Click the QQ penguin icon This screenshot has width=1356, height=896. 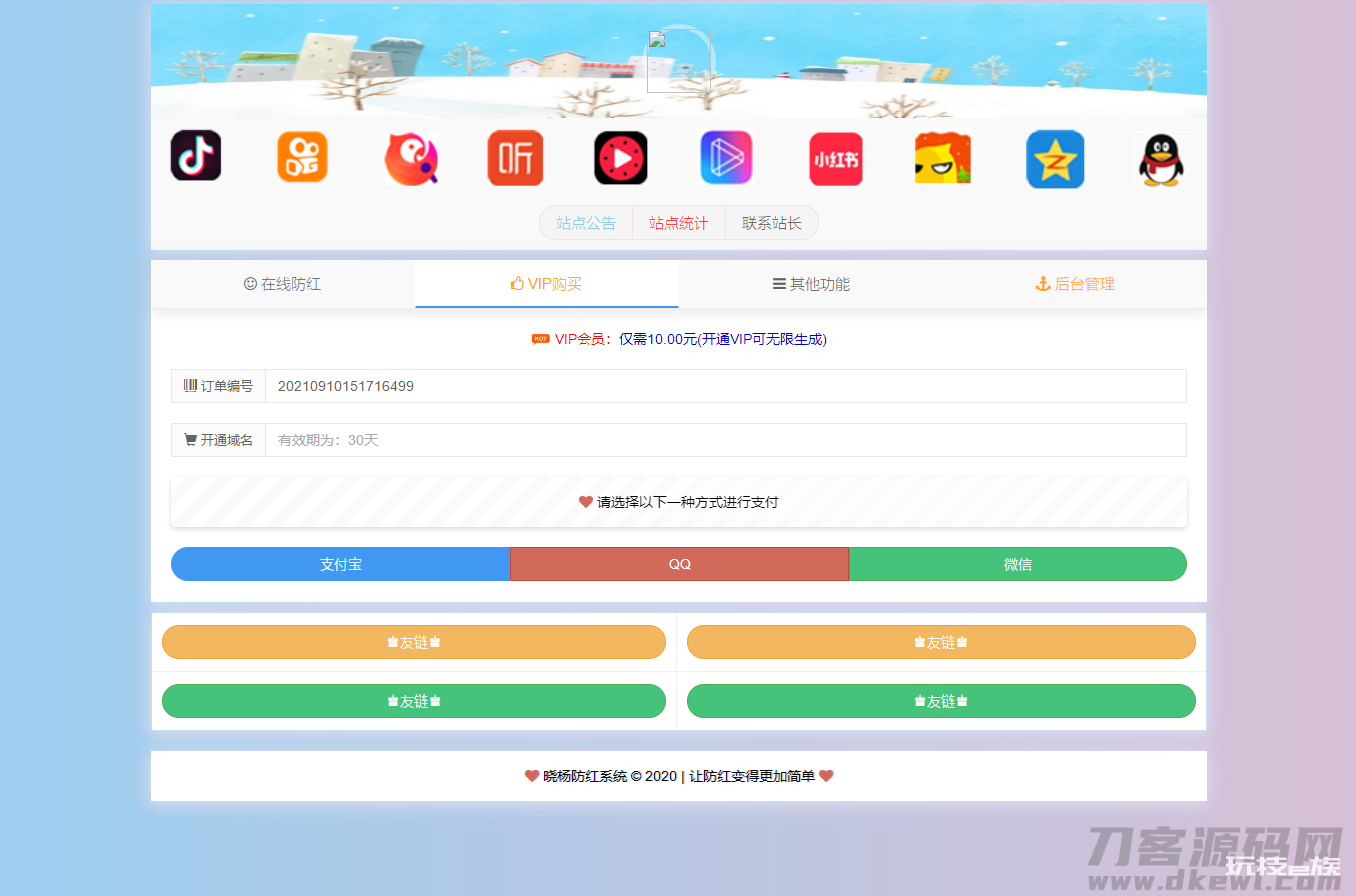click(1161, 159)
